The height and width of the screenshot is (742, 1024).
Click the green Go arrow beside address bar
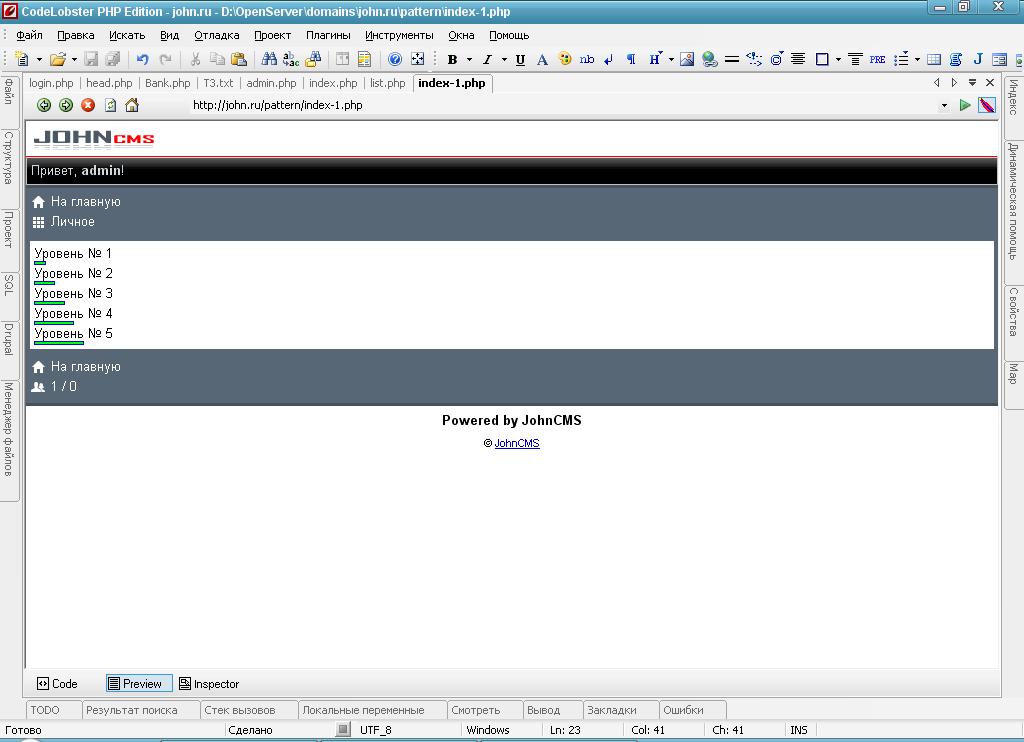coord(965,105)
